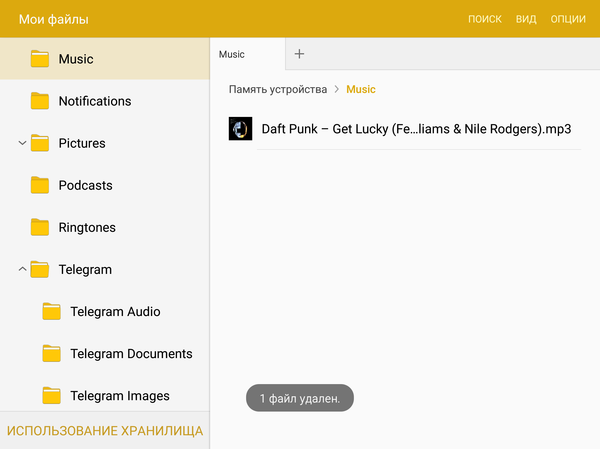
Task: Click the Telegram folder icon
Action: [x=39, y=269]
